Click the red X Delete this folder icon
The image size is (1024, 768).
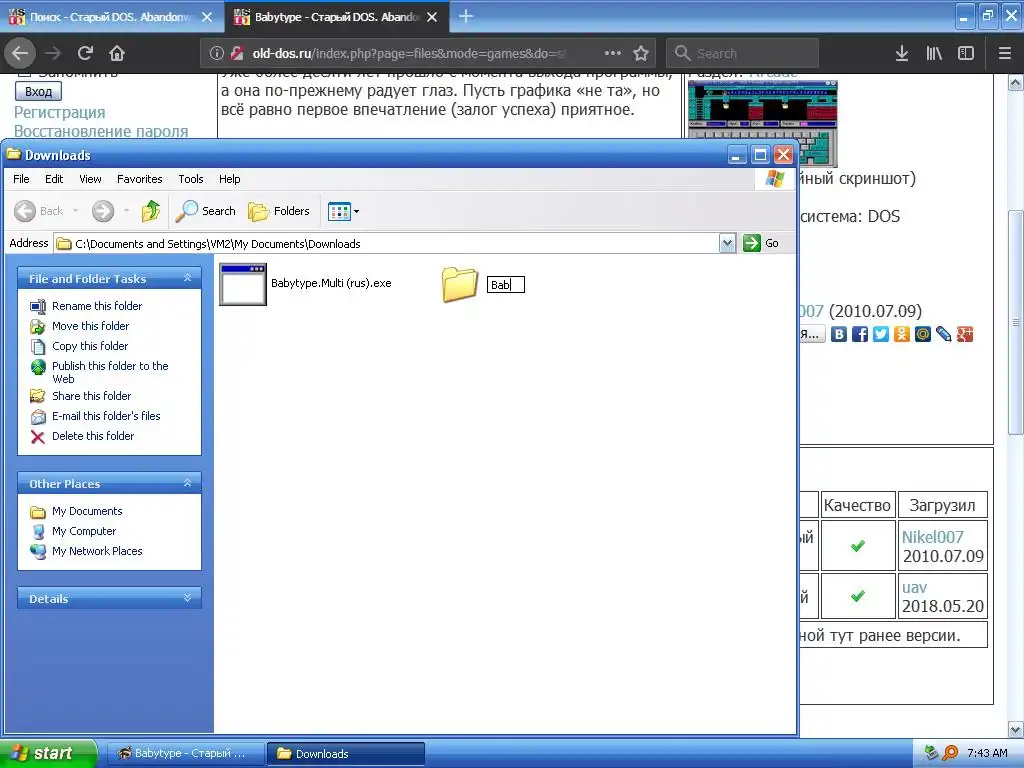point(38,437)
